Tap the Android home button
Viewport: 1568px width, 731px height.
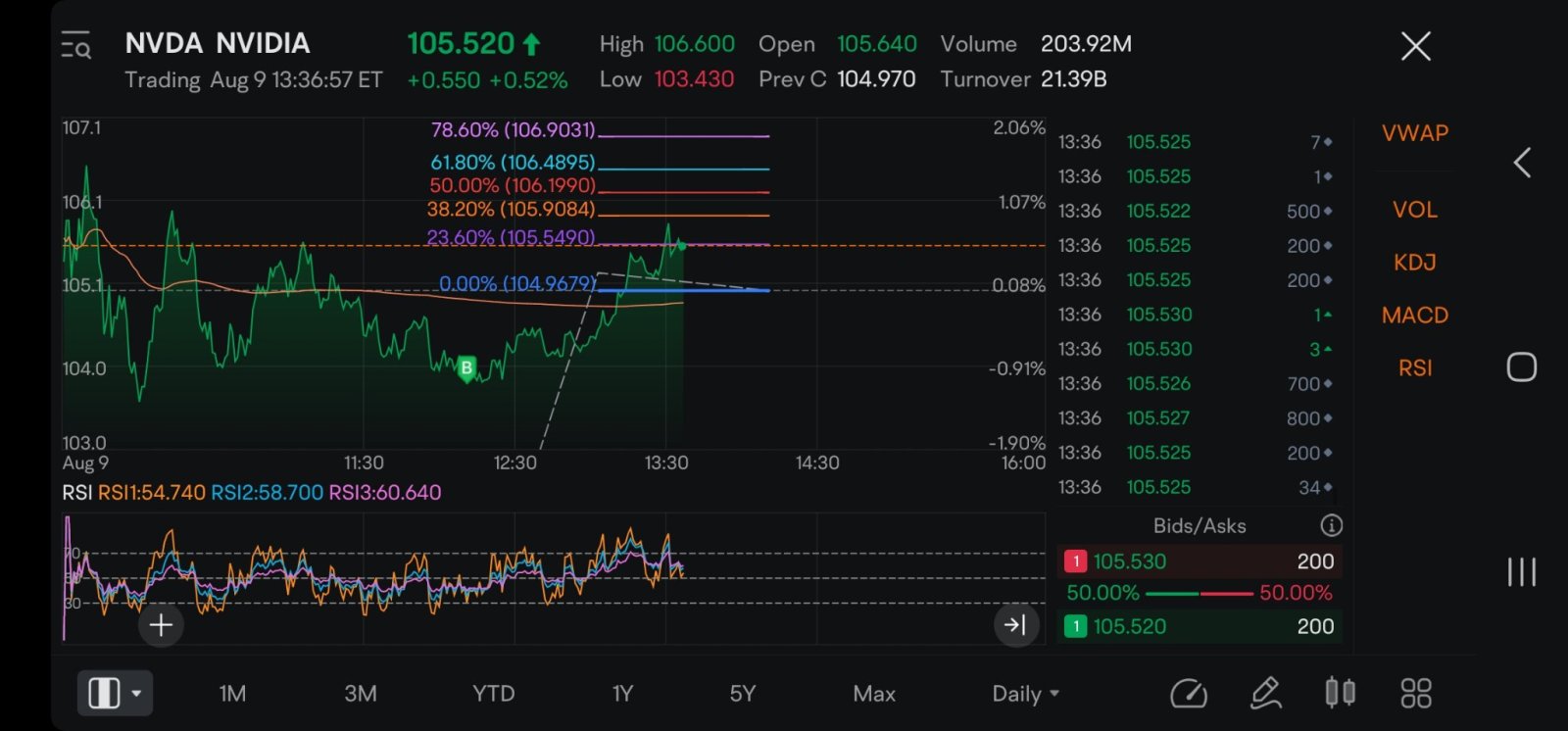pyautogui.click(x=1521, y=367)
